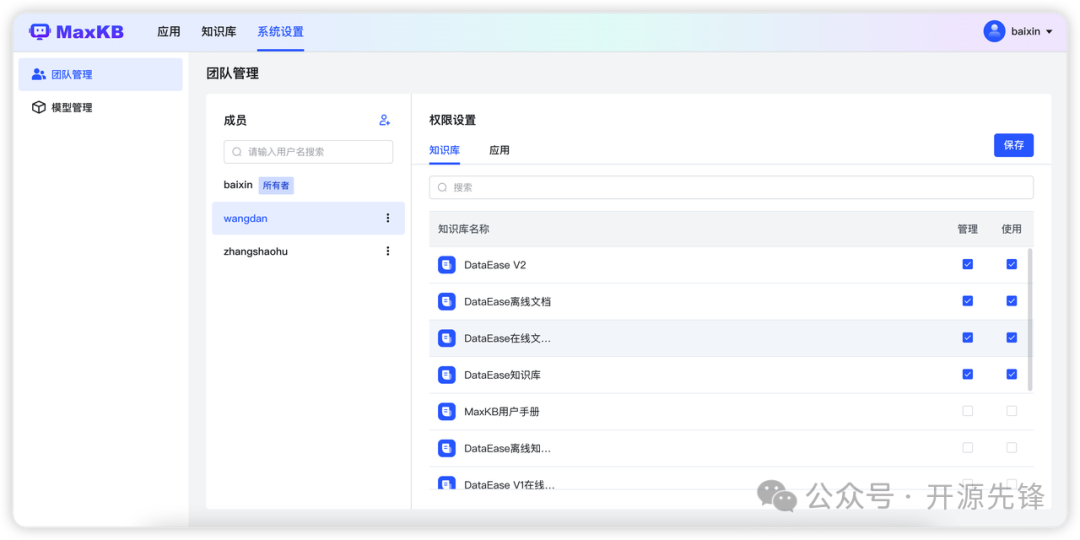Check 管理 for MaxKB用户手册
Screen dimensions: 1080x540
[968, 411]
